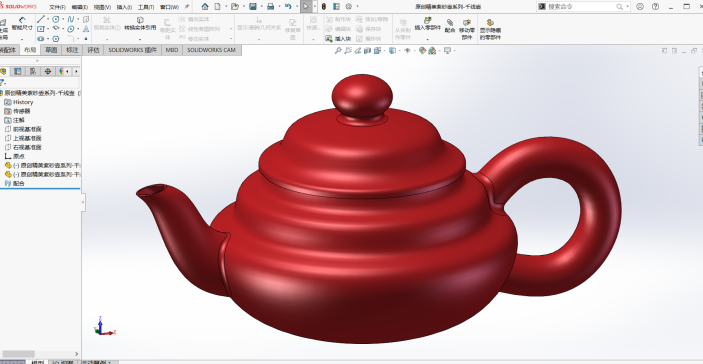
Task: Click the Display Style cube icon
Action: tap(392, 51)
